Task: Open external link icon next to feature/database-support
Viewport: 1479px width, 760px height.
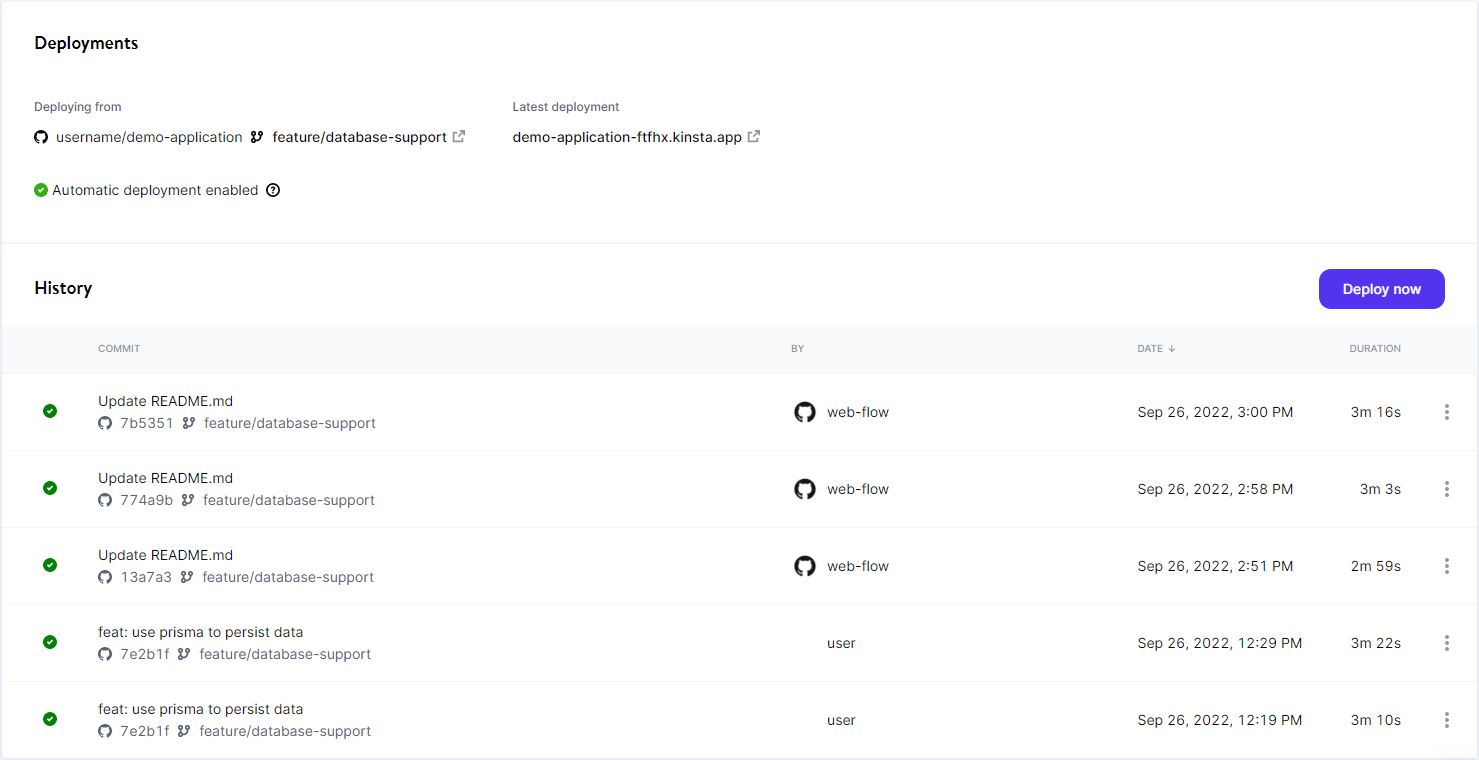Action: pos(459,137)
